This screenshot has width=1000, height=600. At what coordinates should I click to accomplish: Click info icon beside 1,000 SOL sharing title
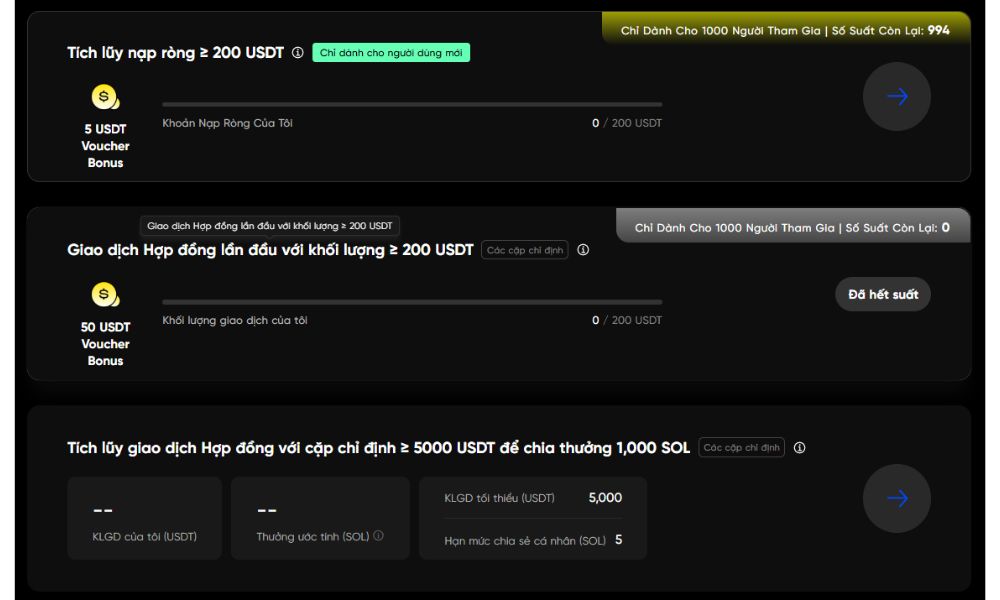click(x=799, y=448)
